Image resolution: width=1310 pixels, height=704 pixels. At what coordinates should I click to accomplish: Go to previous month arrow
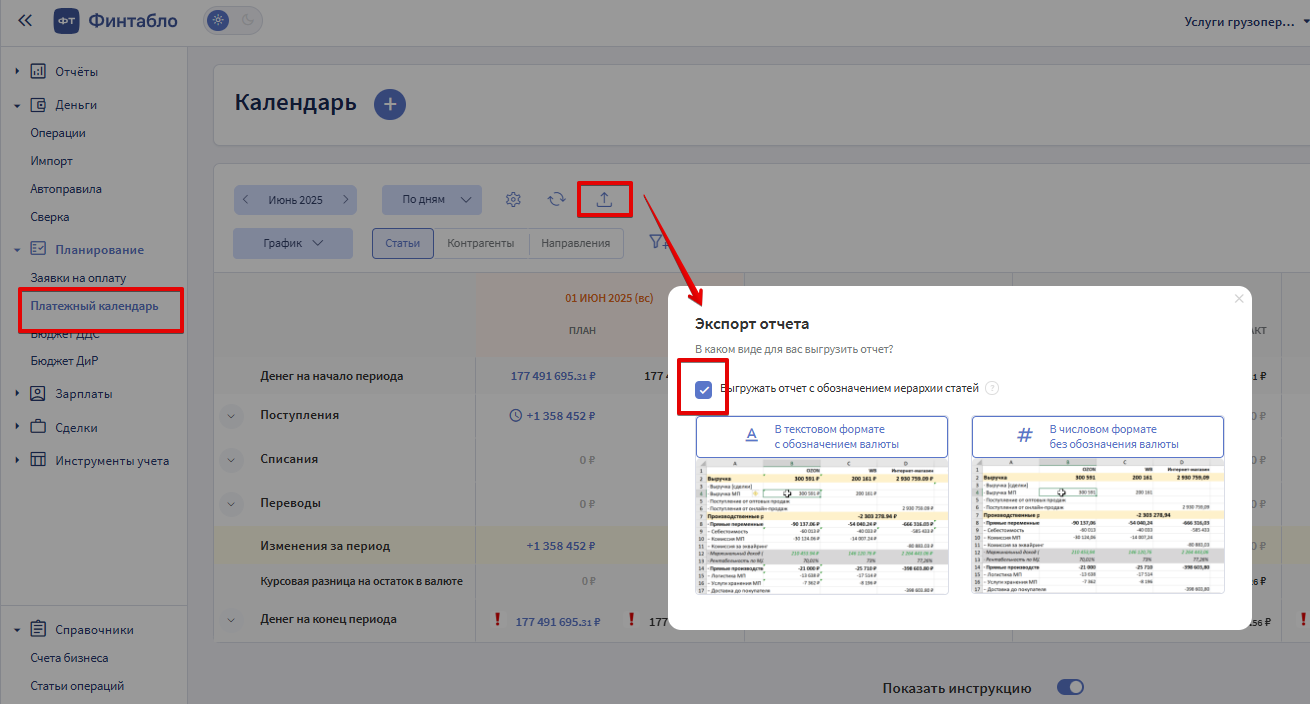246,200
